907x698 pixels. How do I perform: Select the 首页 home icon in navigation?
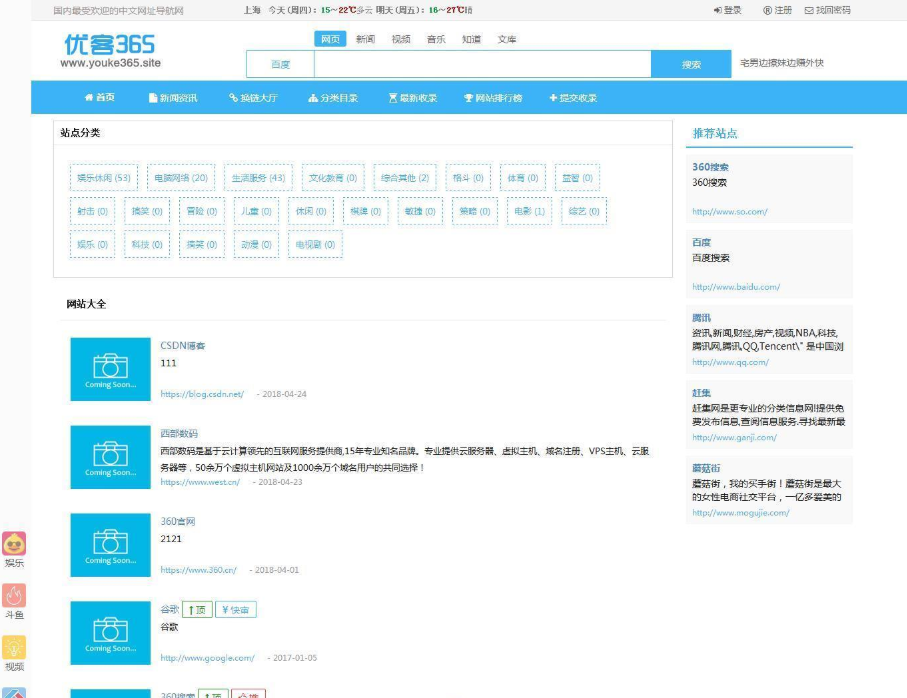(x=88, y=97)
